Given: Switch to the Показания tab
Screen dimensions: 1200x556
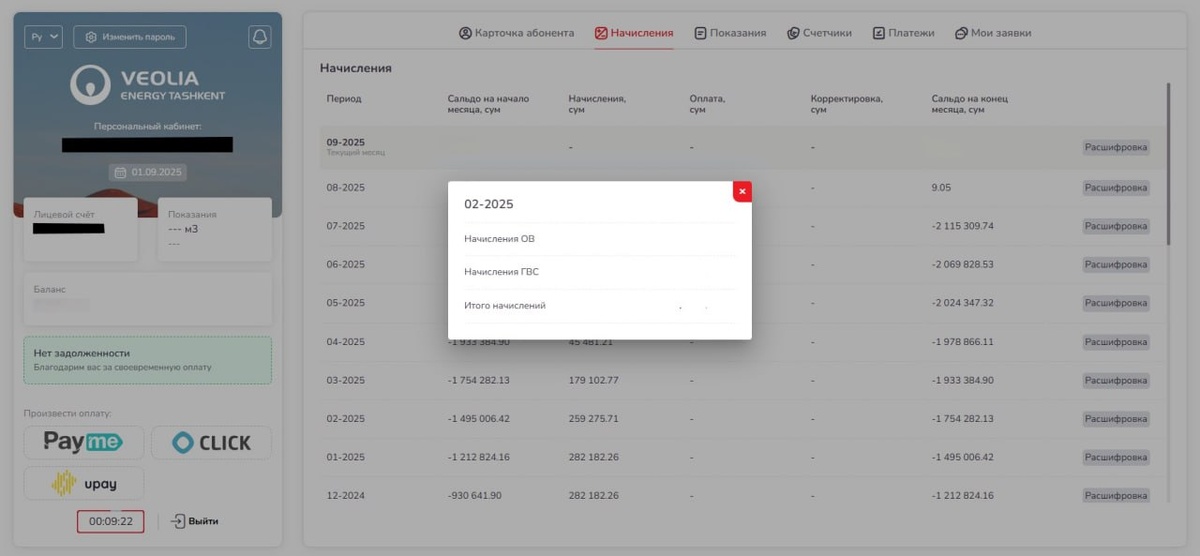Looking at the screenshot, I should (x=730, y=33).
